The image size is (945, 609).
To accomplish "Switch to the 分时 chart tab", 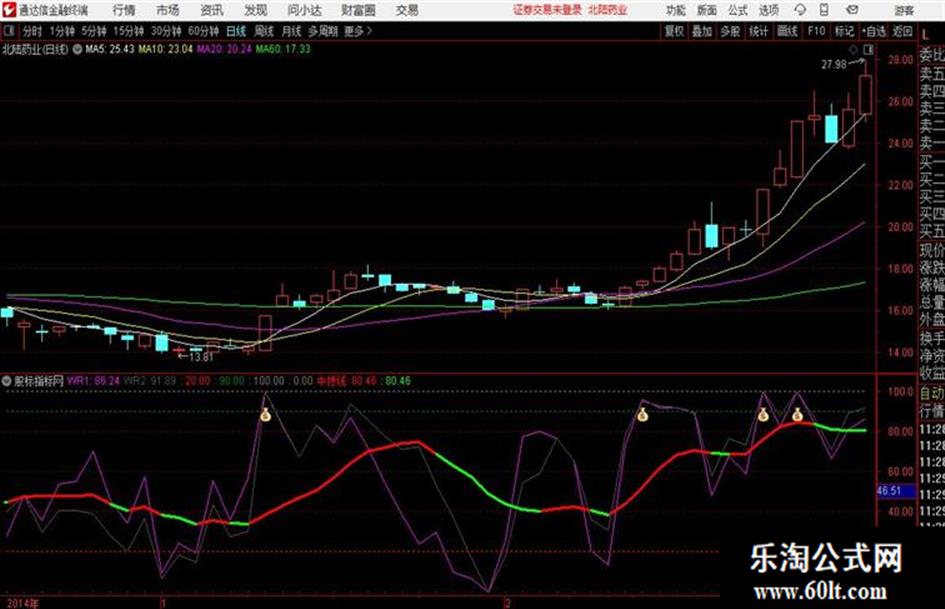I will (x=32, y=31).
